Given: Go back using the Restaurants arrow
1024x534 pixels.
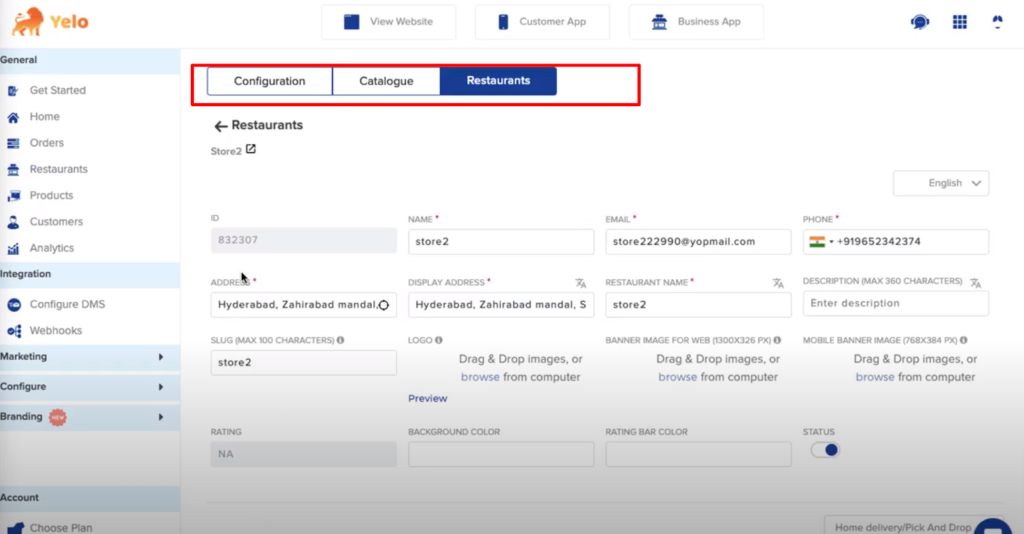Looking at the screenshot, I should (x=221, y=126).
